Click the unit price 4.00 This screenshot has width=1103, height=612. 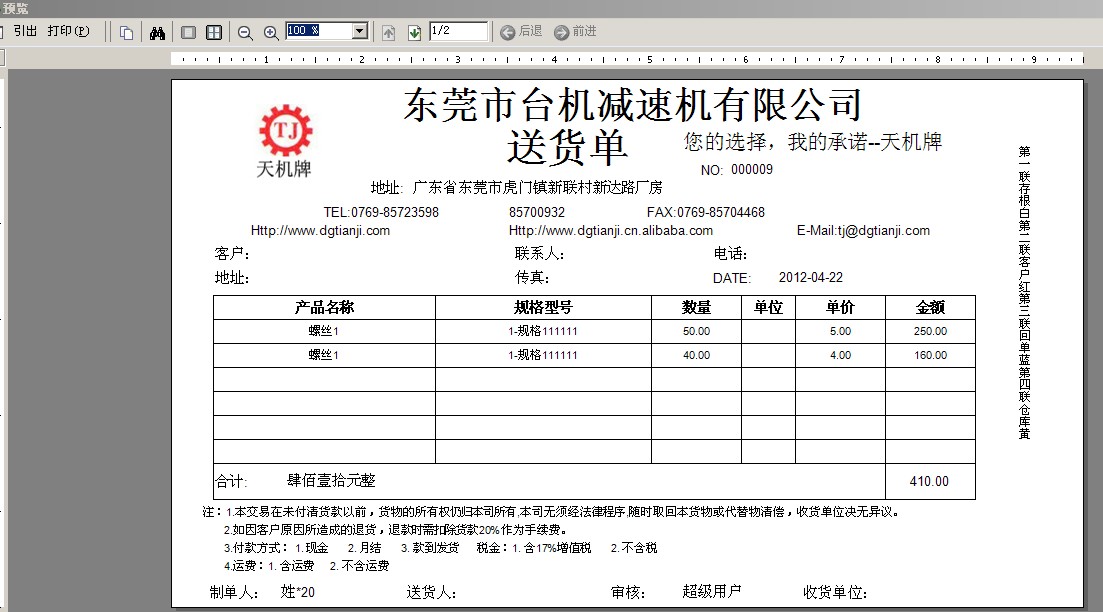click(840, 355)
